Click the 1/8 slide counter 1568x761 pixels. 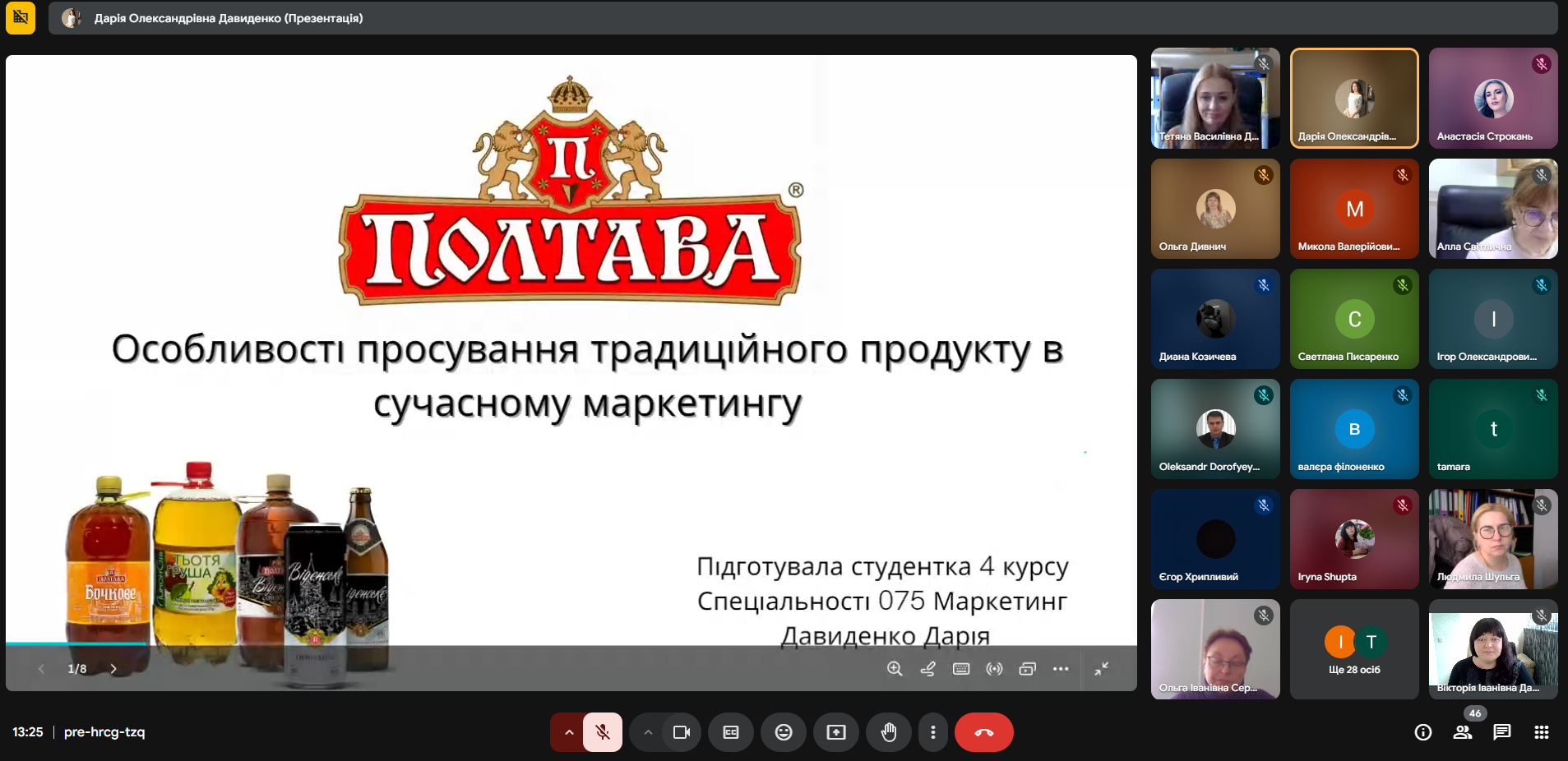(77, 669)
